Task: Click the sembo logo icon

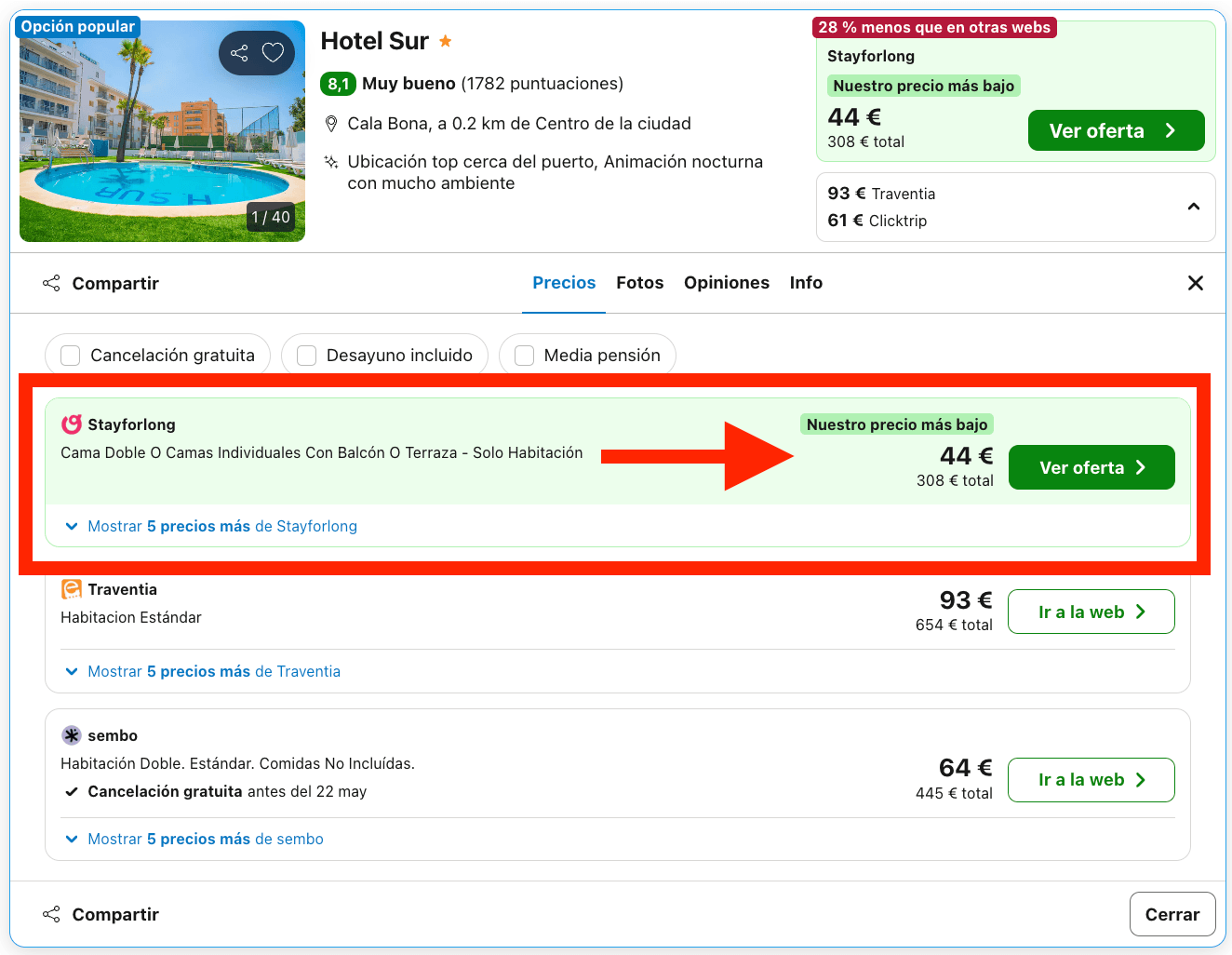Action: 72,735
